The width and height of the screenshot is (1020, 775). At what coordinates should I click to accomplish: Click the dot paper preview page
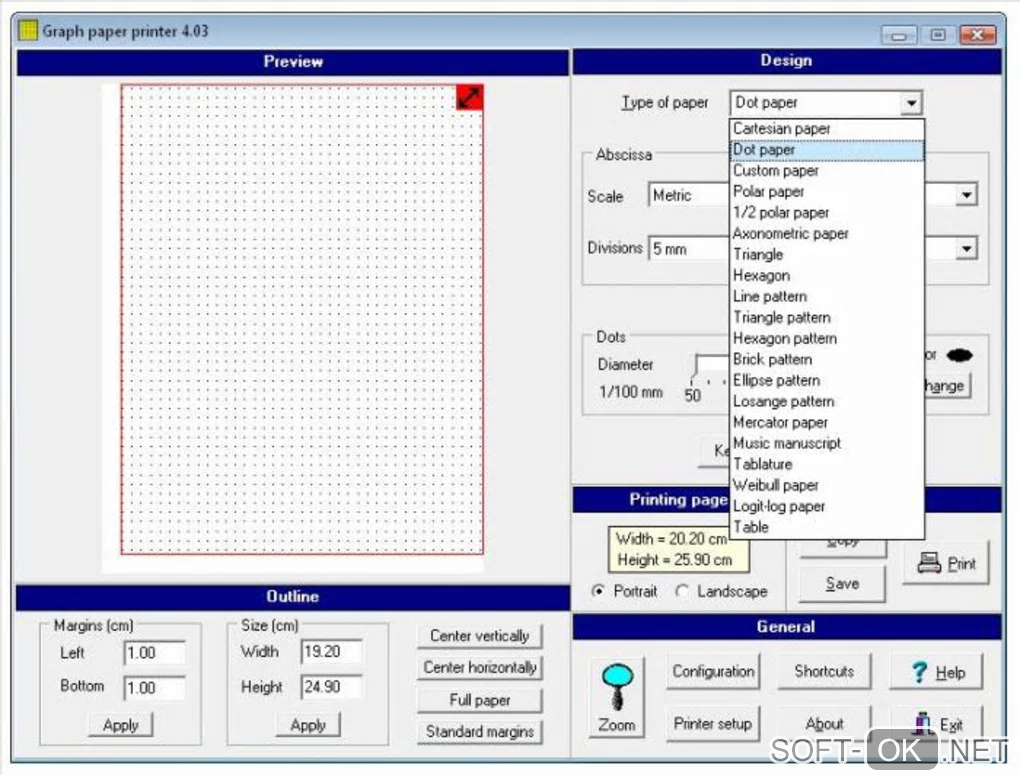302,320
